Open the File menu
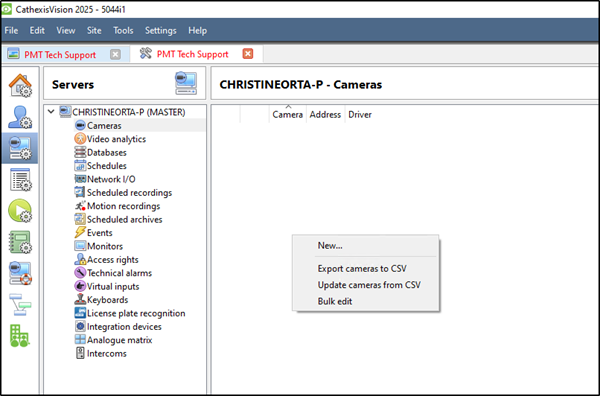The image size is (600, 396). pos(11,30)
